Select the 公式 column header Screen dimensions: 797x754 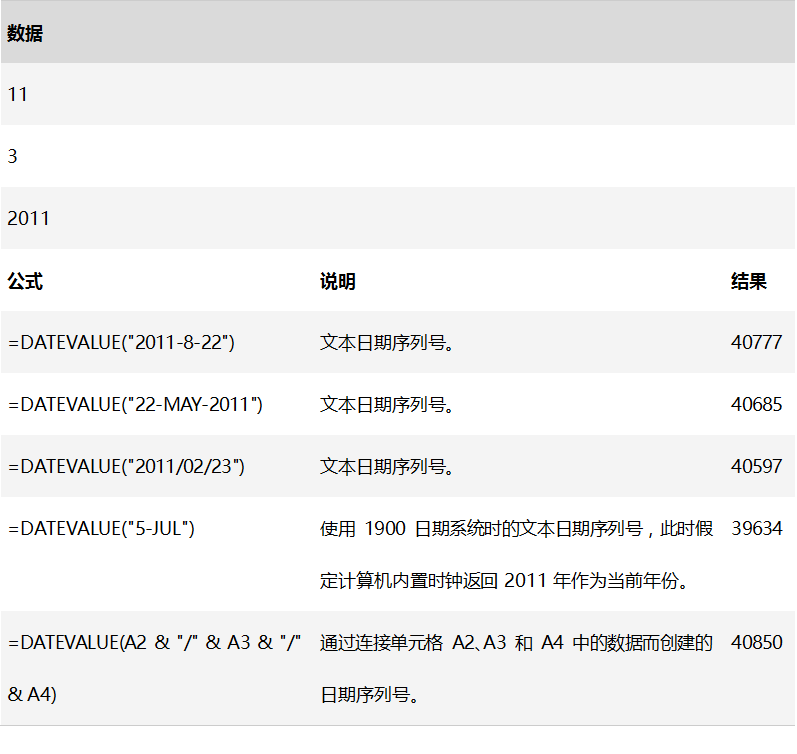pyautogui.click(x=25, y=281)
